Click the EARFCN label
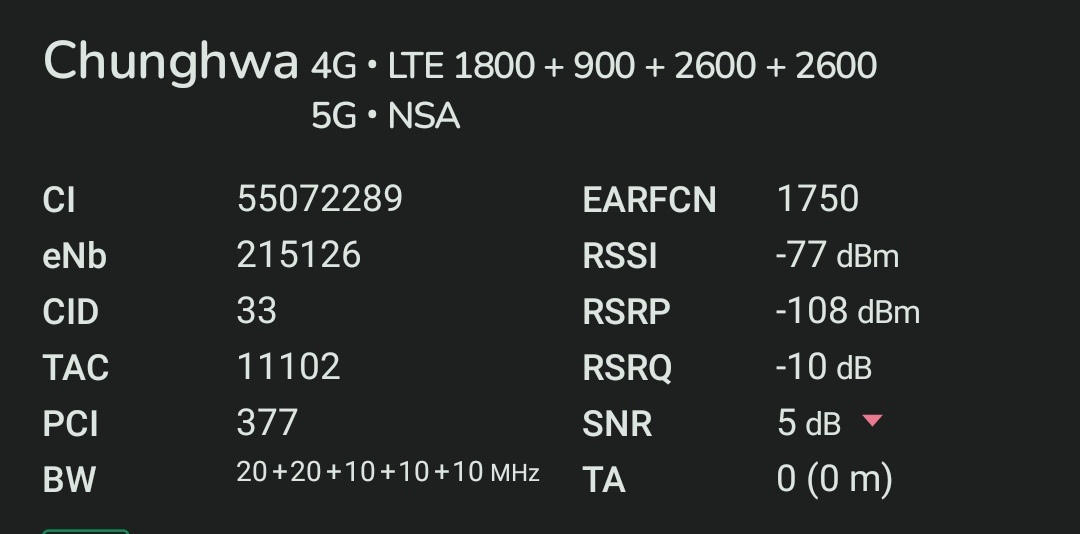This screenshot has width=1080, height=534. click(x=649, y=200)
